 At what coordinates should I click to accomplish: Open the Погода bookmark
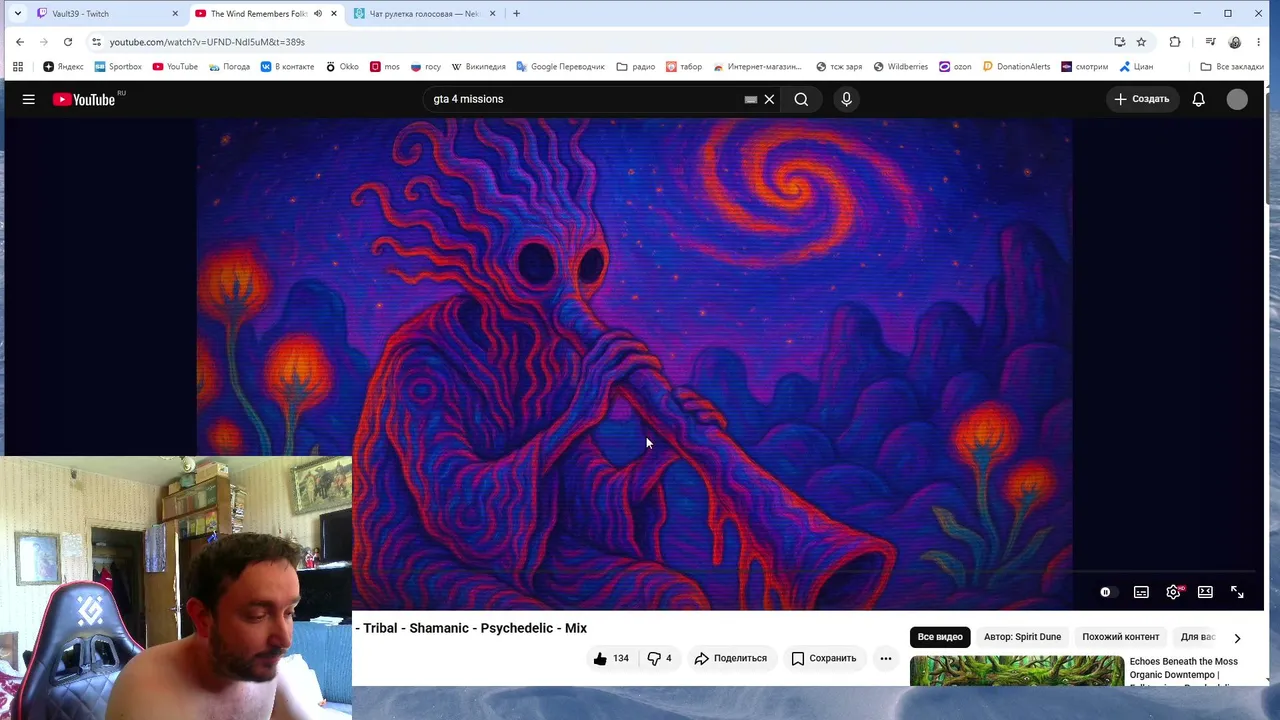229,67
